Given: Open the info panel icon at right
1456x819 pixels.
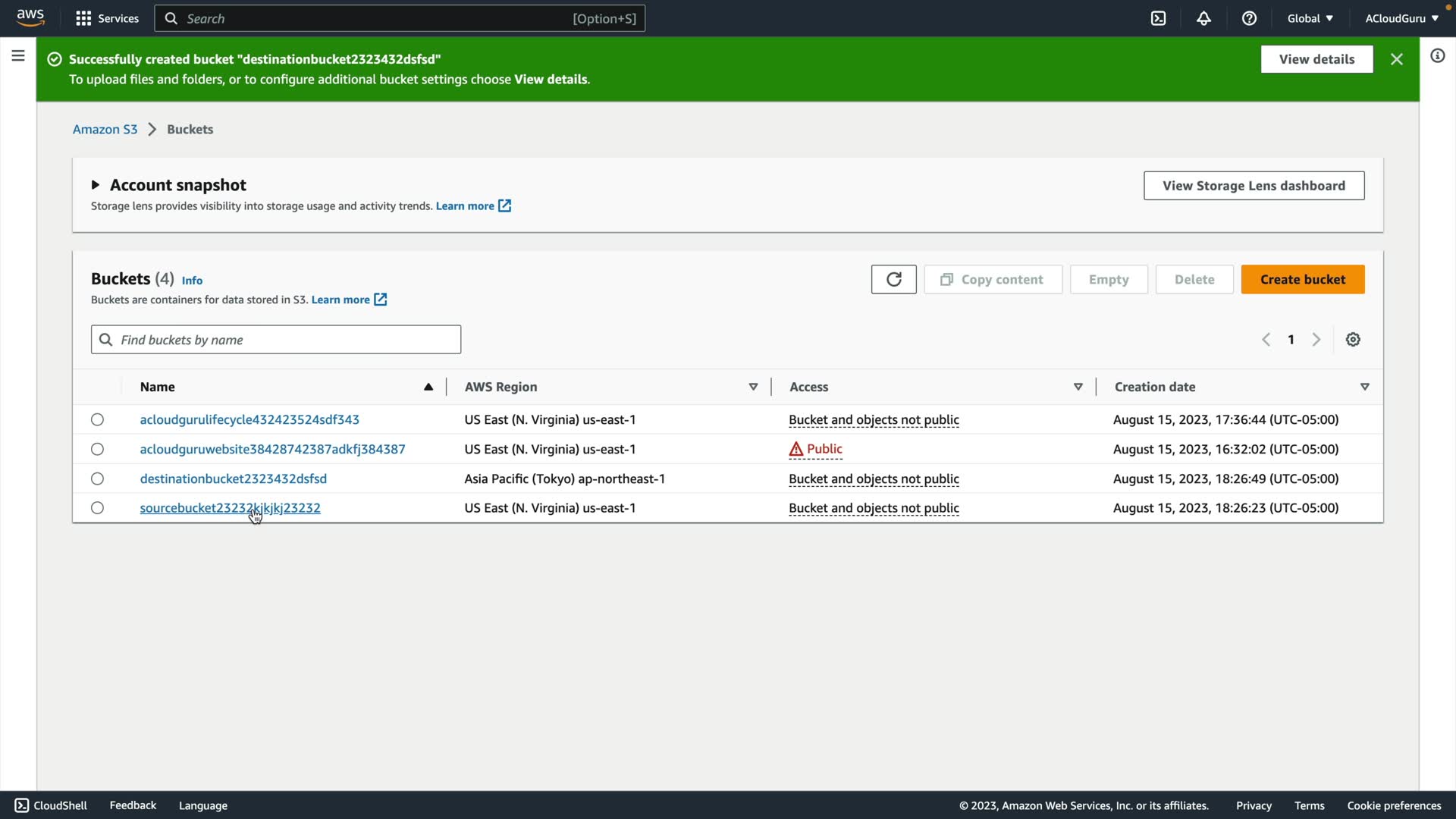Looking at the screenshot, I should point(1437,55).
